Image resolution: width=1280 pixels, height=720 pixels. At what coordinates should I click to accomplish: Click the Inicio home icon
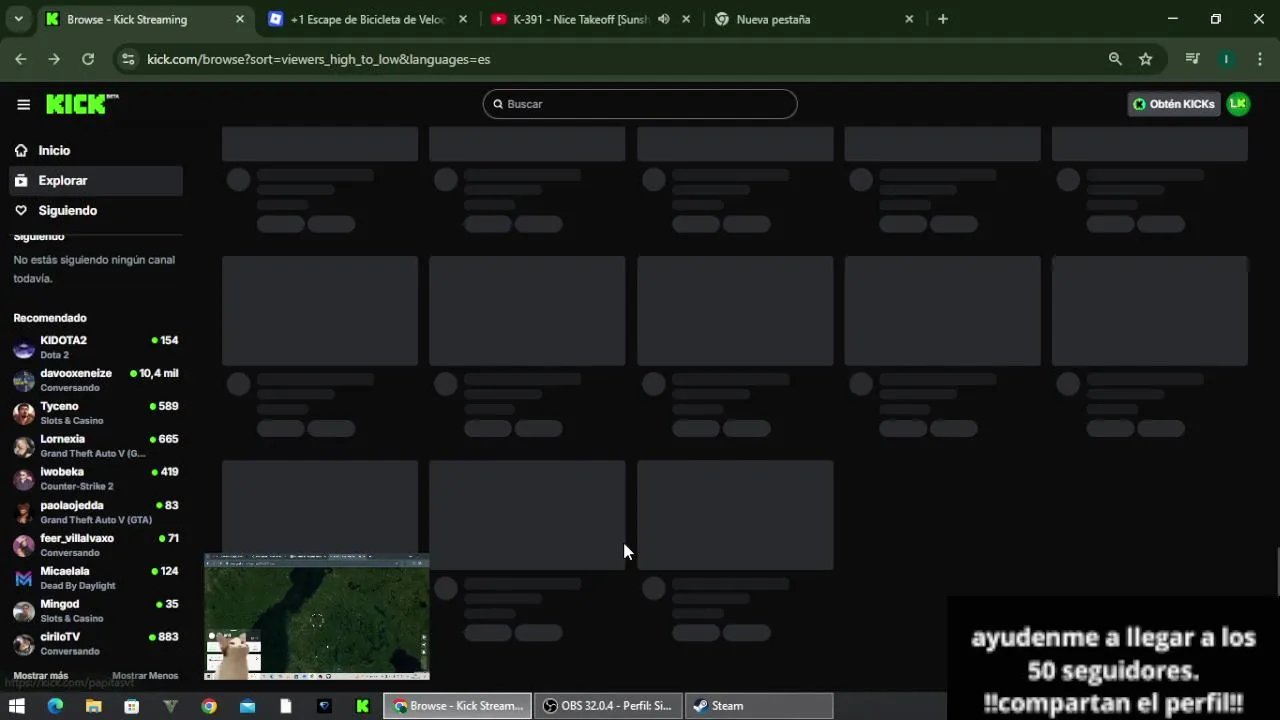tap(21, 150)
